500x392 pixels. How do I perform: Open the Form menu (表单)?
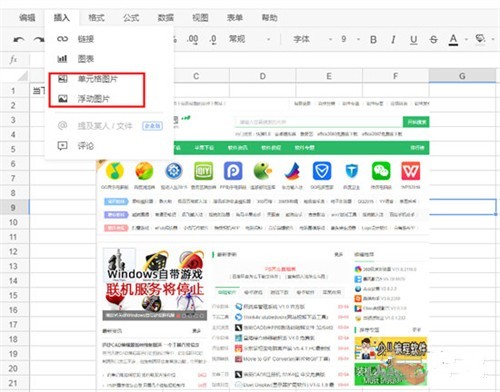[x=235, y=18]
